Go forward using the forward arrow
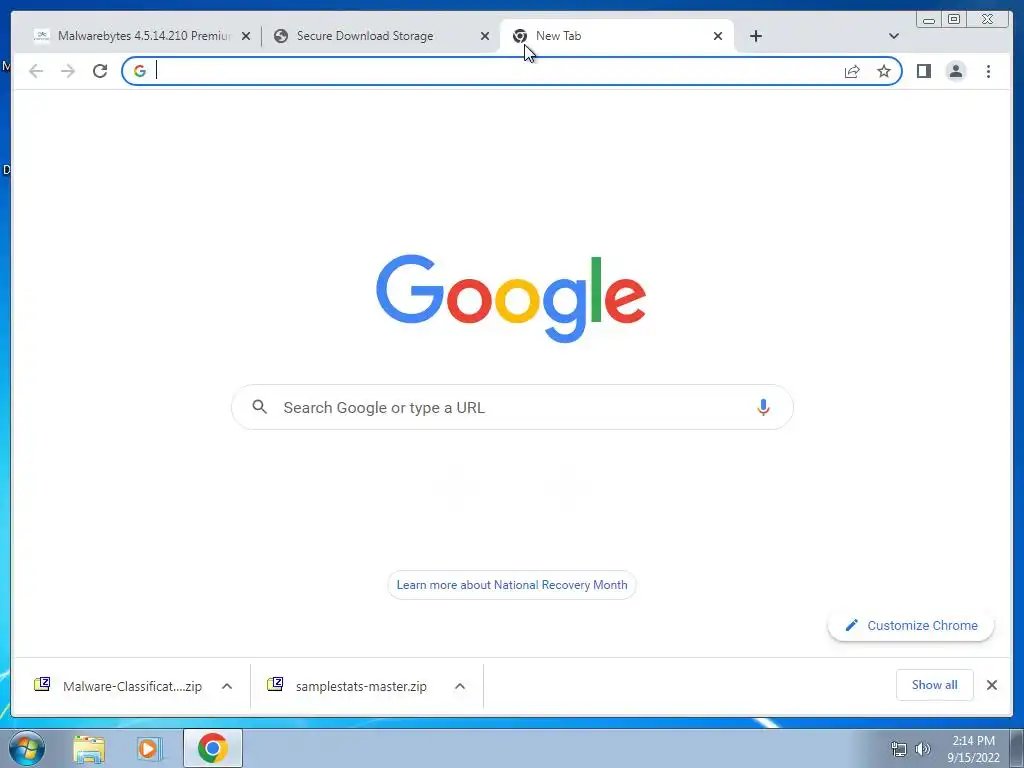This screenshot has width=1024, height=768. 68,71
